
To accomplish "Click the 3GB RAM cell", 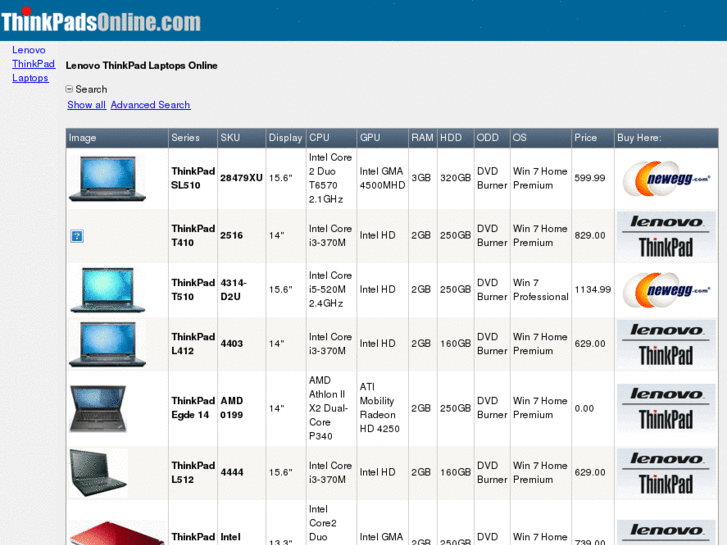I will 422,178.
